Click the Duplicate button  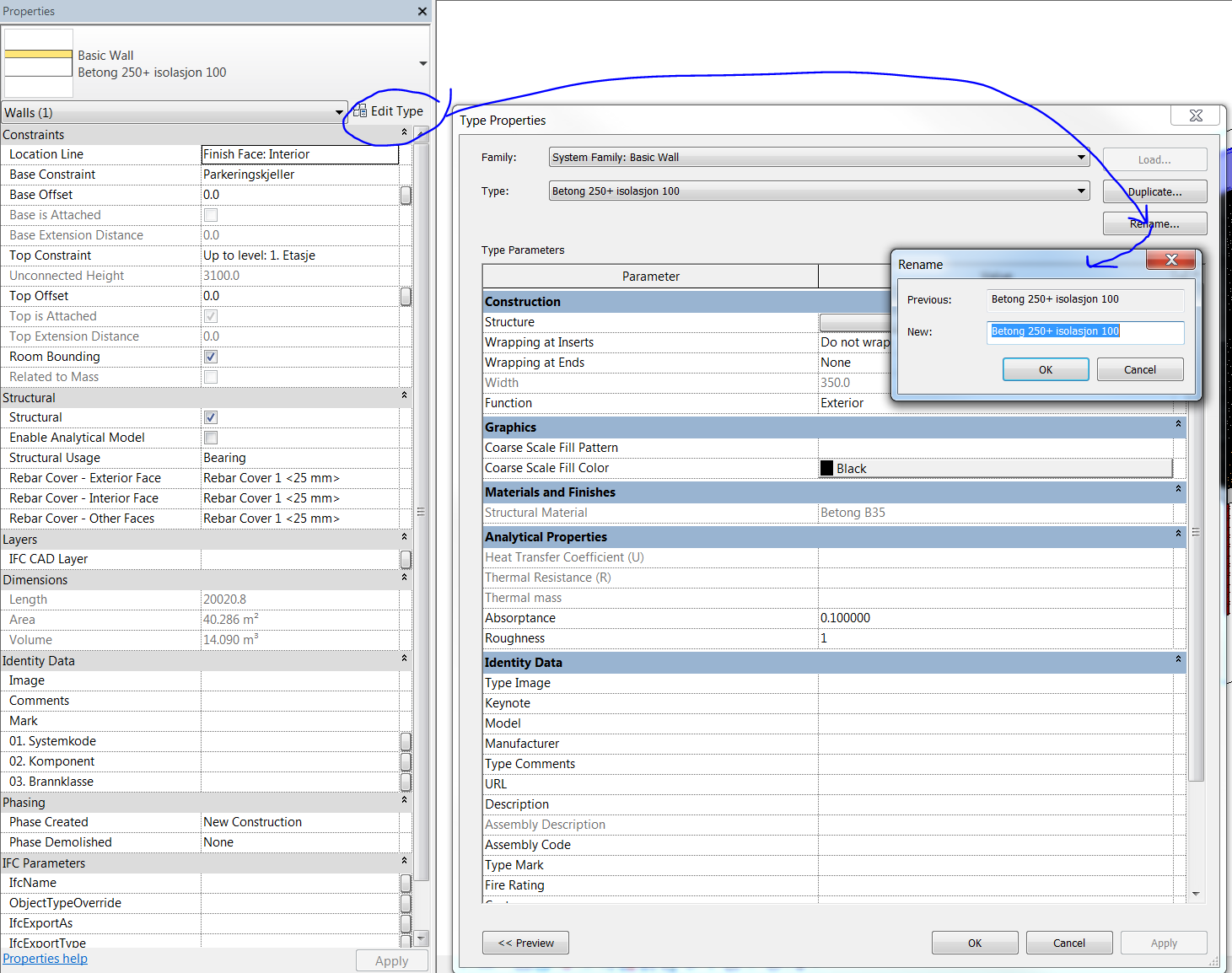tap(1154, 191)
